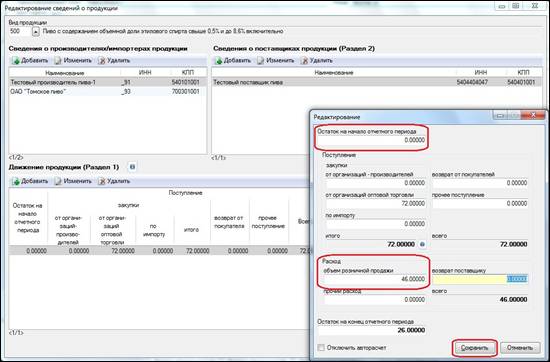
Task: Save changes with Сохранить button
Action: (474, 348)
